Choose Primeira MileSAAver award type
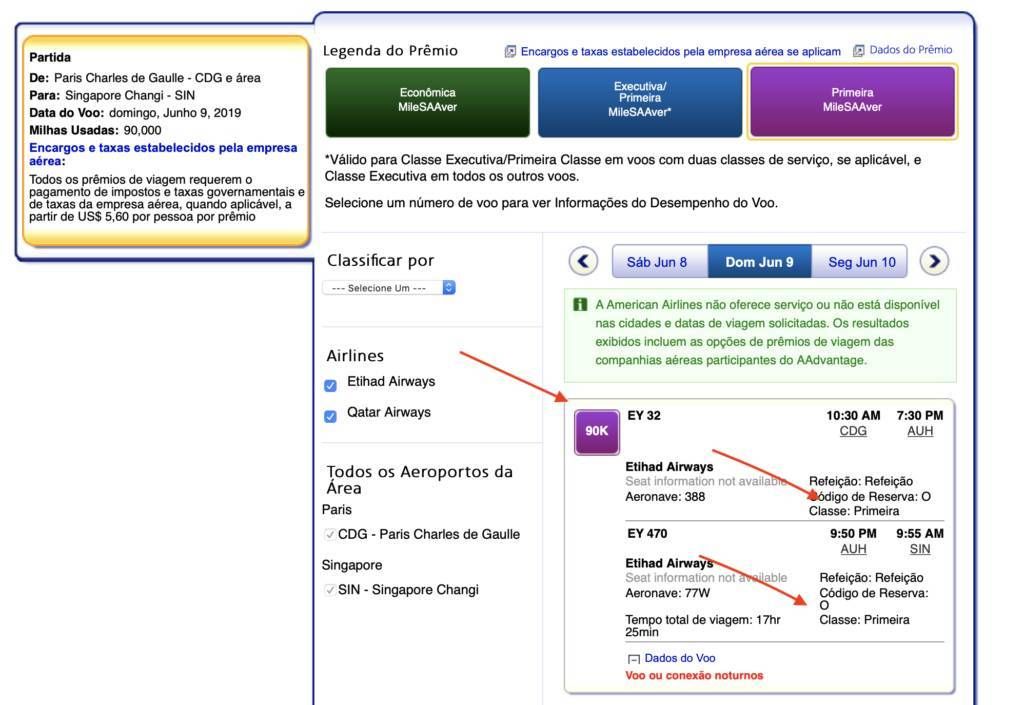The height and width of the screenshot is (705, 1024). [x=852, y=102]
